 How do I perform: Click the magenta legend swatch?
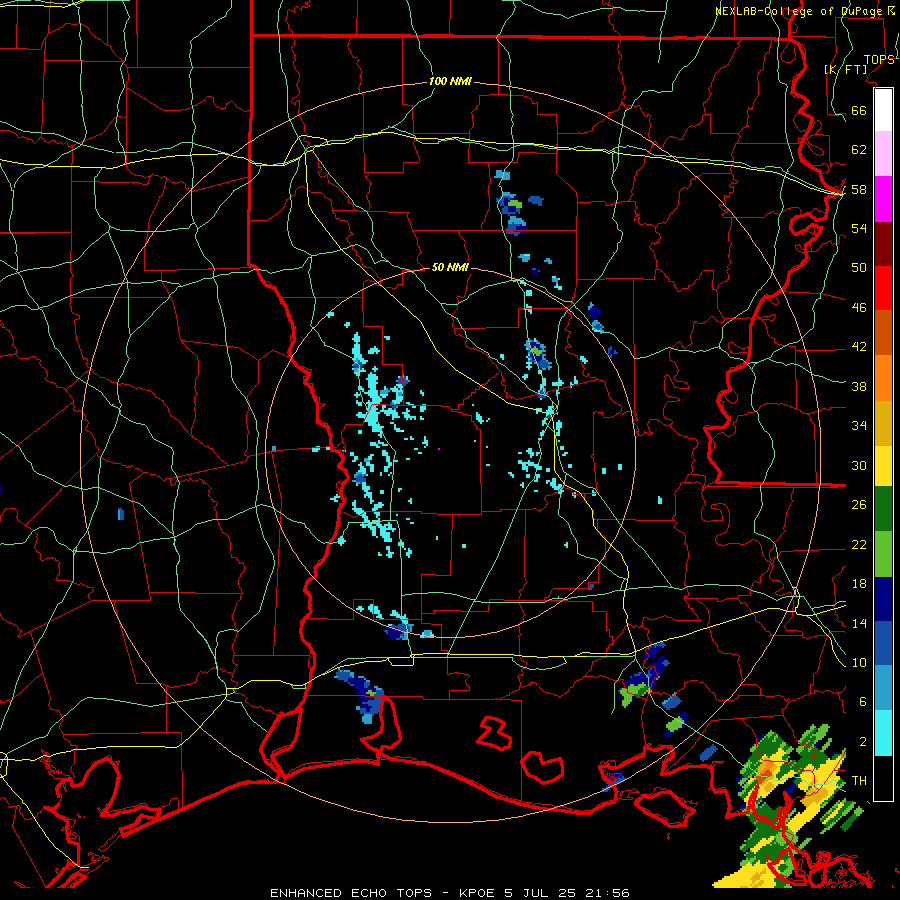[883, 199]
